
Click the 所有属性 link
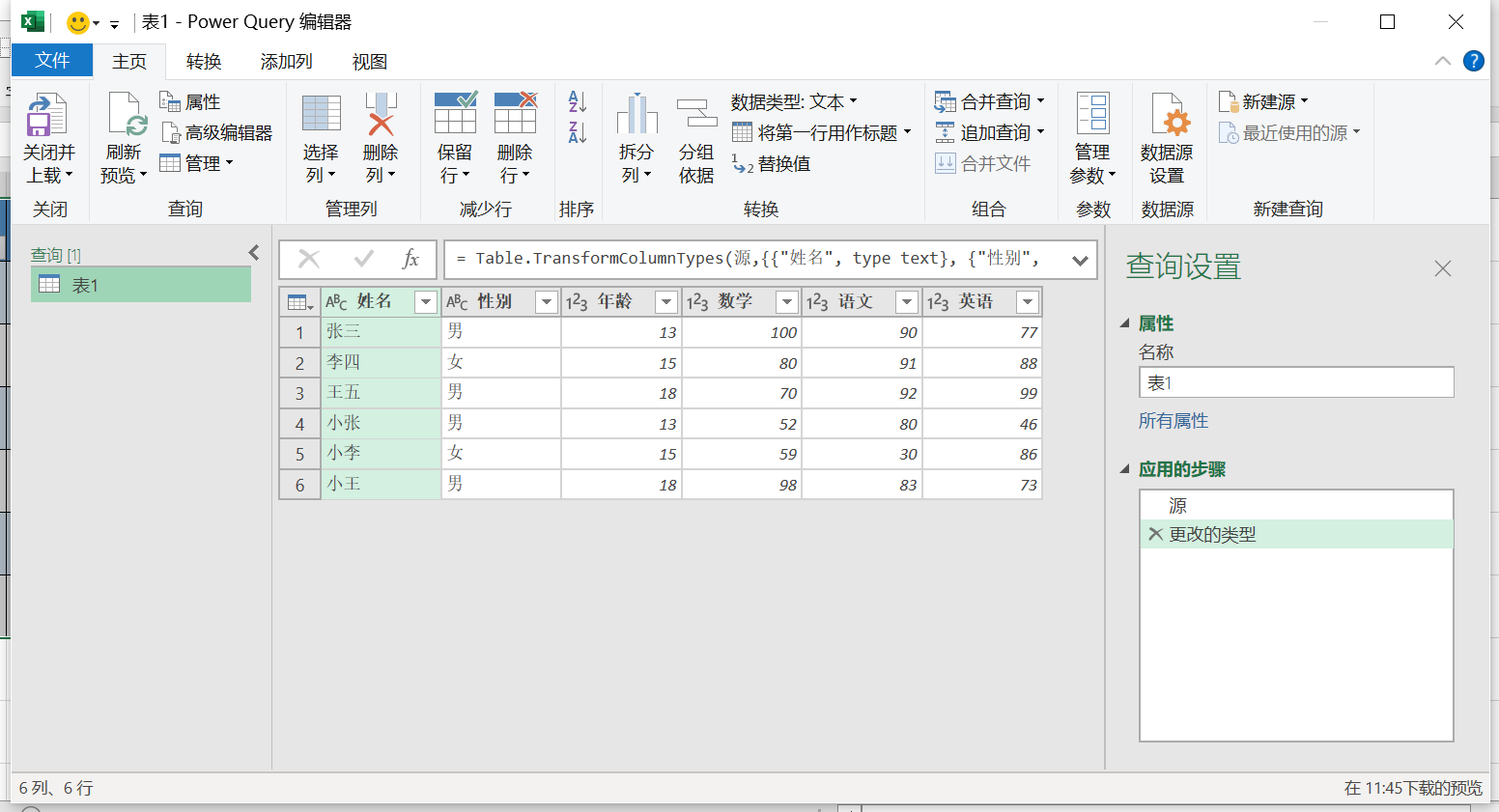1174,421
